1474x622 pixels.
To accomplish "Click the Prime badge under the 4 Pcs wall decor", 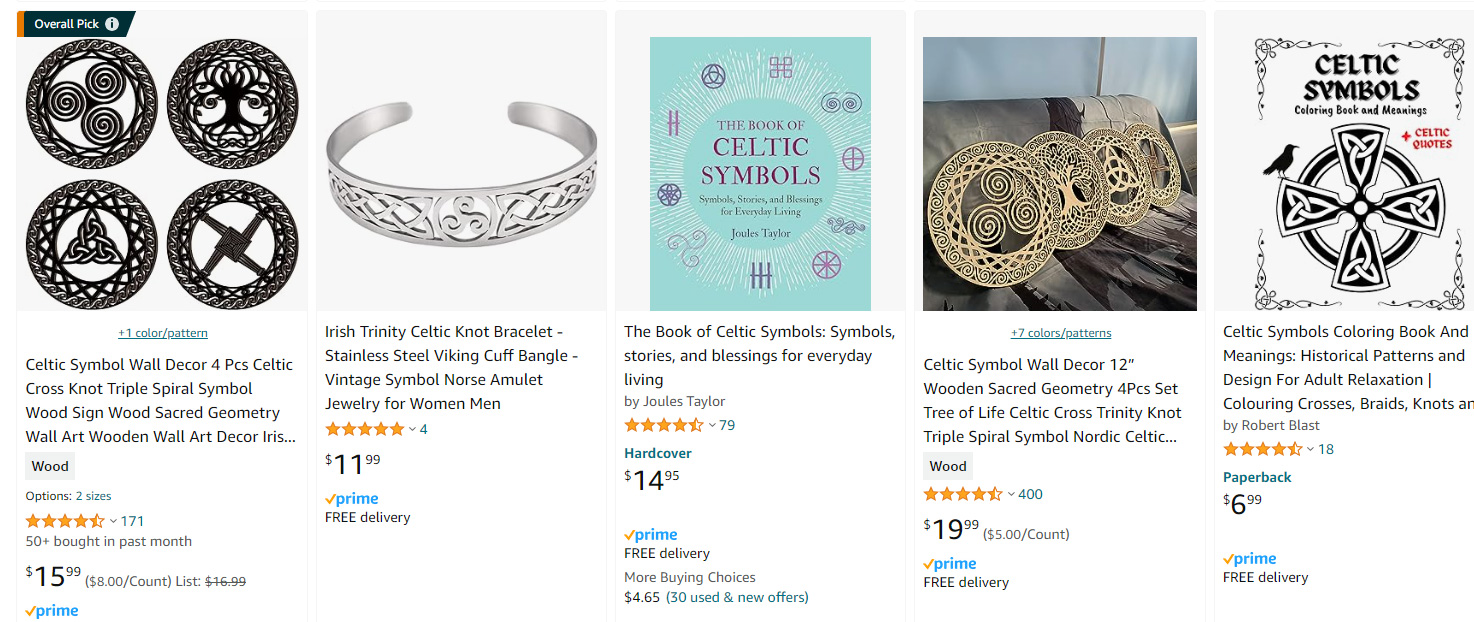I will click(x=51, y=610).
